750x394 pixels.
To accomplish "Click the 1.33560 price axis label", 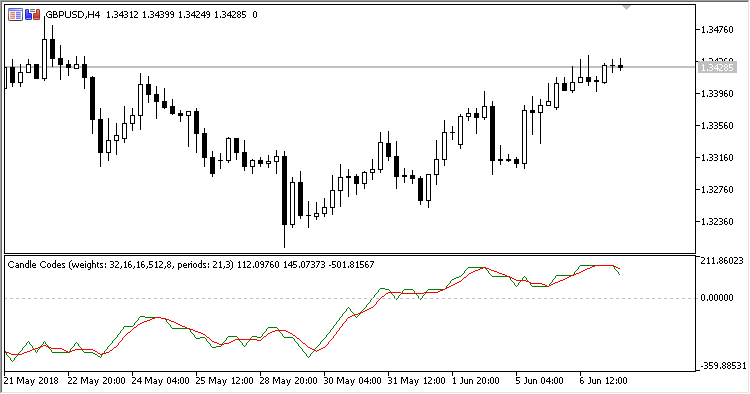I will pos(717,126).
